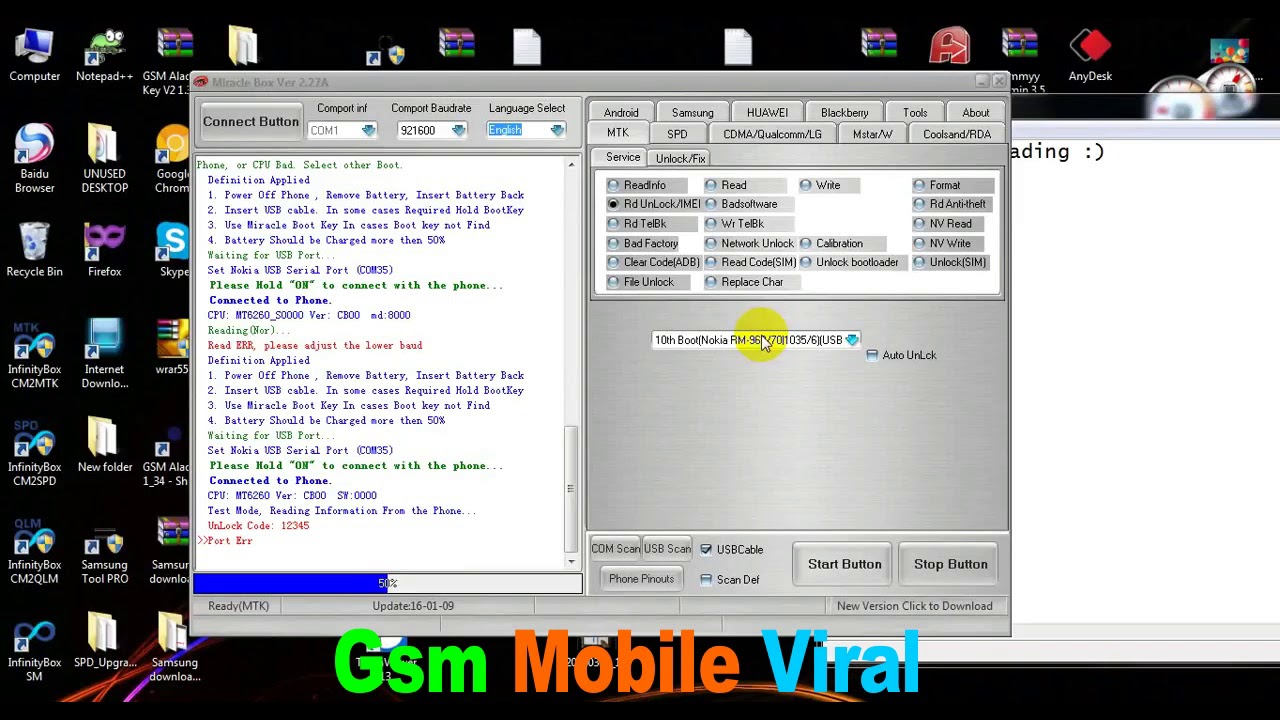This screenshot has height=720, width=1280.
Task: Click the Stop Button
Action: [951, 564]
